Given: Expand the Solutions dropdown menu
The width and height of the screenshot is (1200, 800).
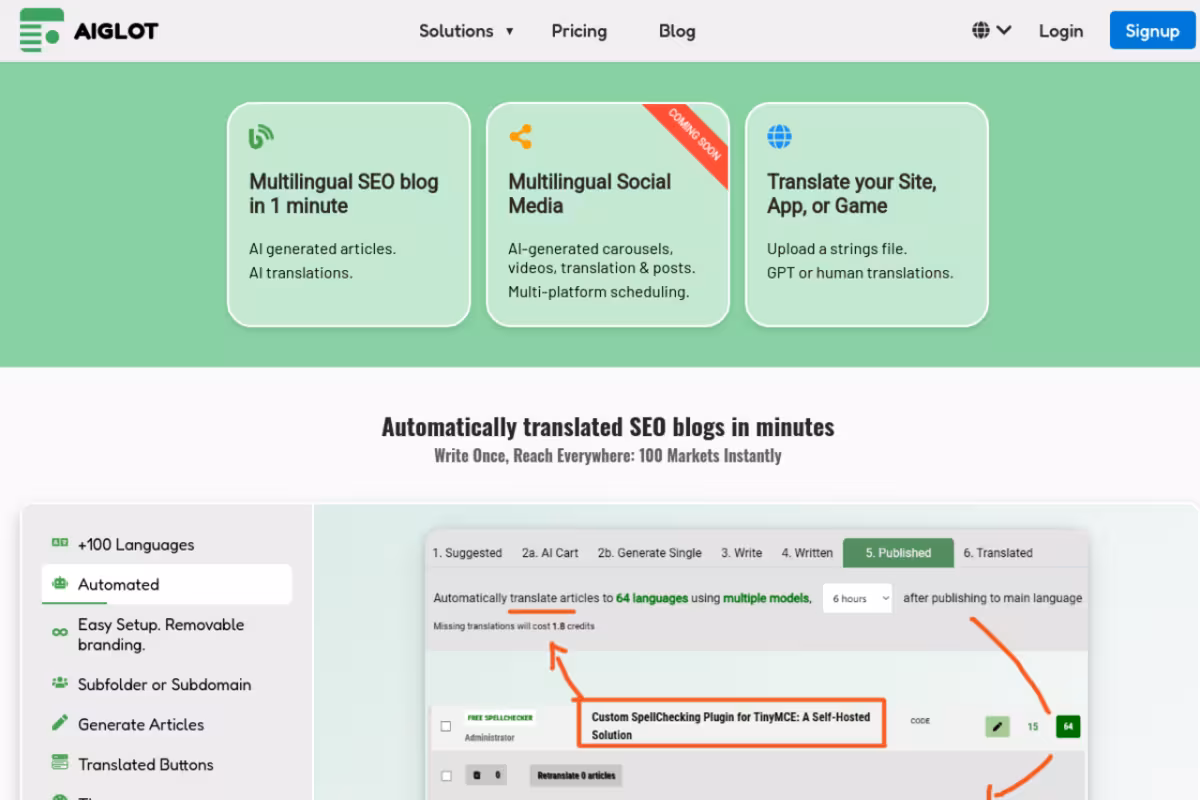Looking at the screenshot, I should [466, 30].
